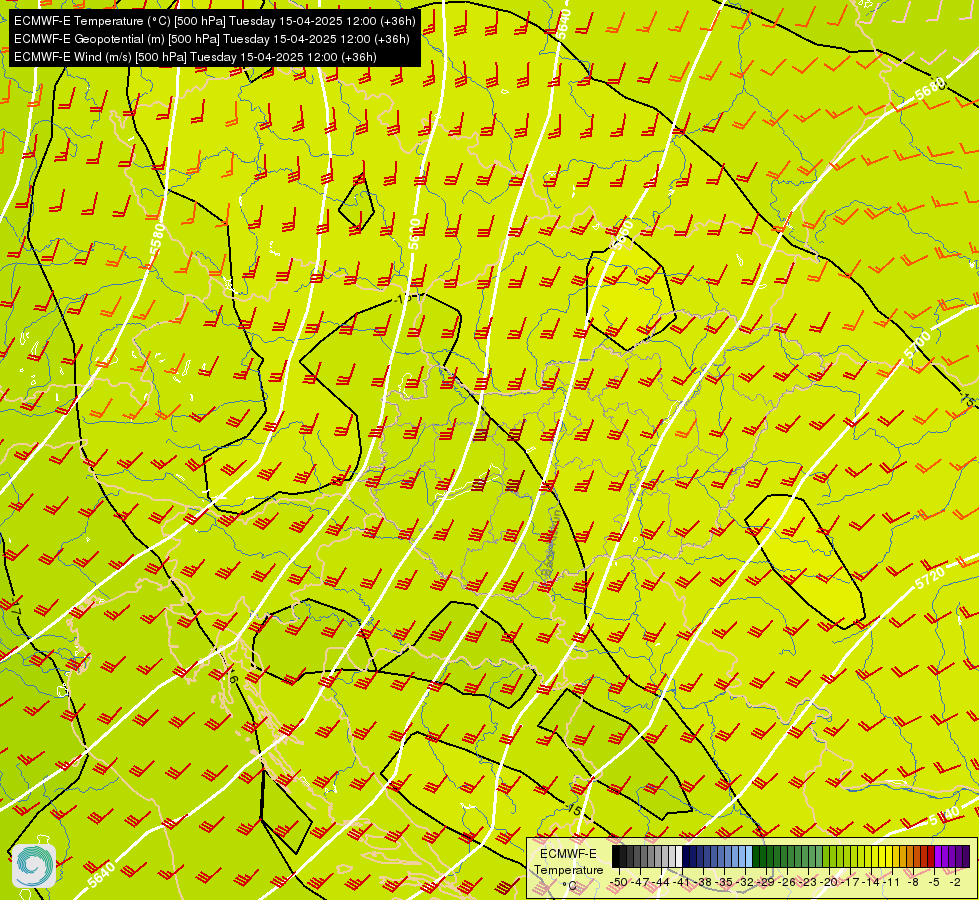Screen dimensions: 979x900
Task: Click the 5700 geopotential contour label
Action: [x=917, y=345]
